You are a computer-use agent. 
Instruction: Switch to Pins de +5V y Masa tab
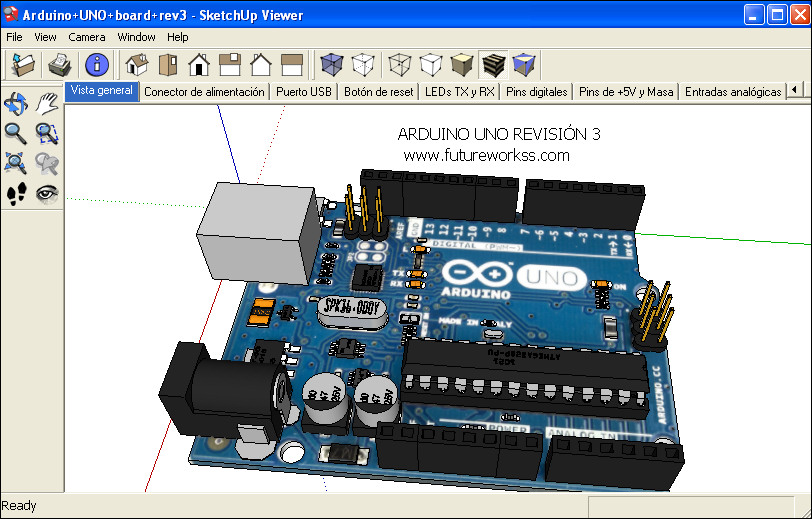click(626, 92)
